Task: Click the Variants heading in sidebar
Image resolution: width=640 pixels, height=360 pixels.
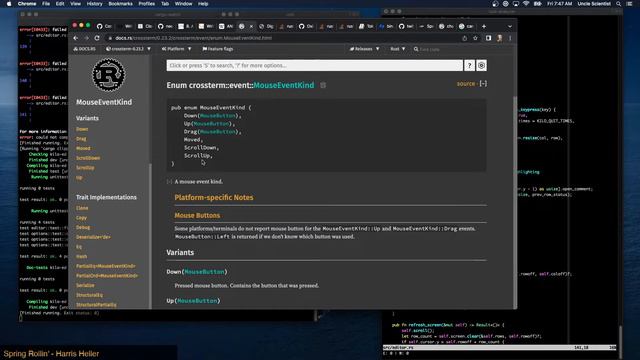Action: [87, 118]
